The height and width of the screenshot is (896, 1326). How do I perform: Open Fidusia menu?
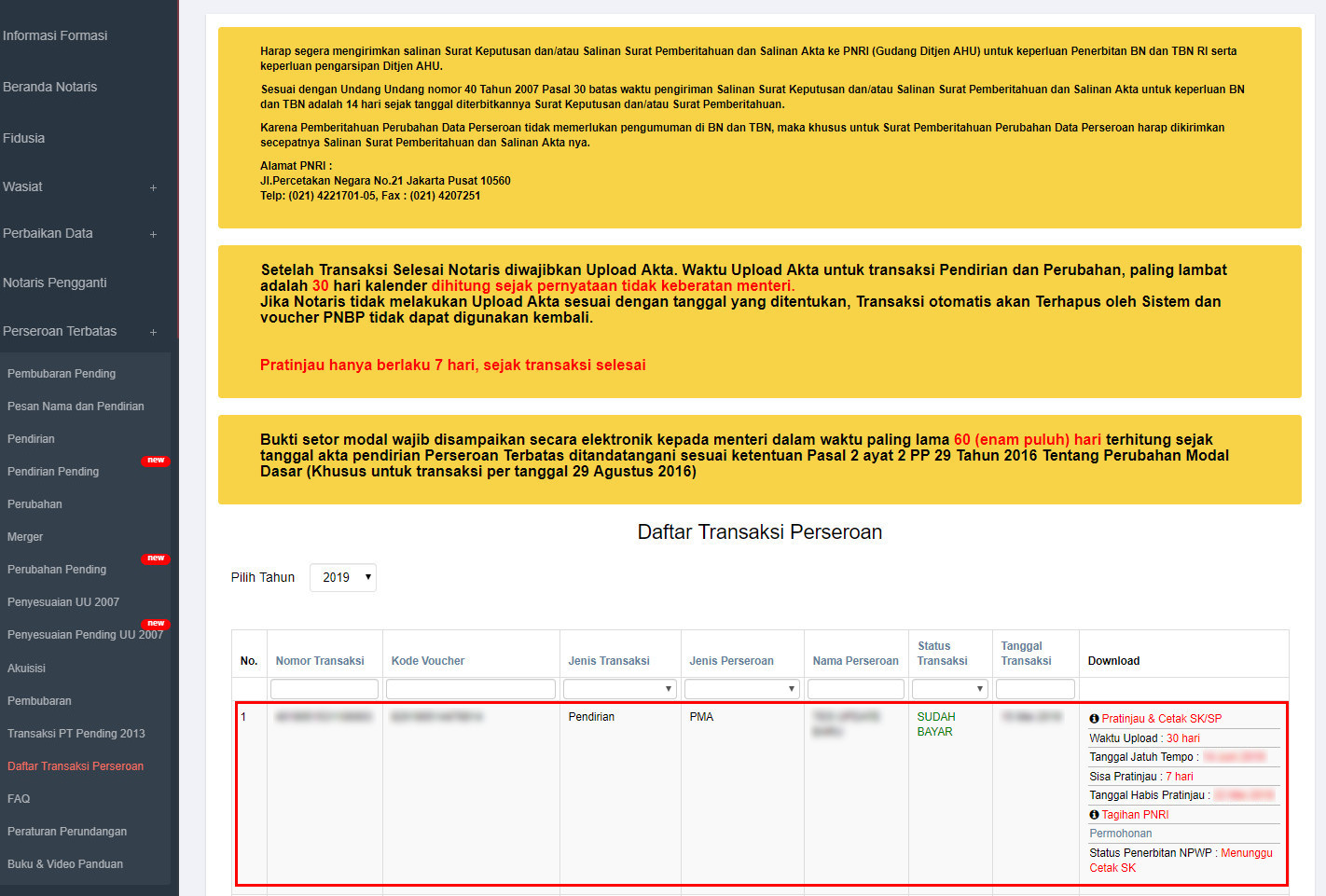(24, 138)
